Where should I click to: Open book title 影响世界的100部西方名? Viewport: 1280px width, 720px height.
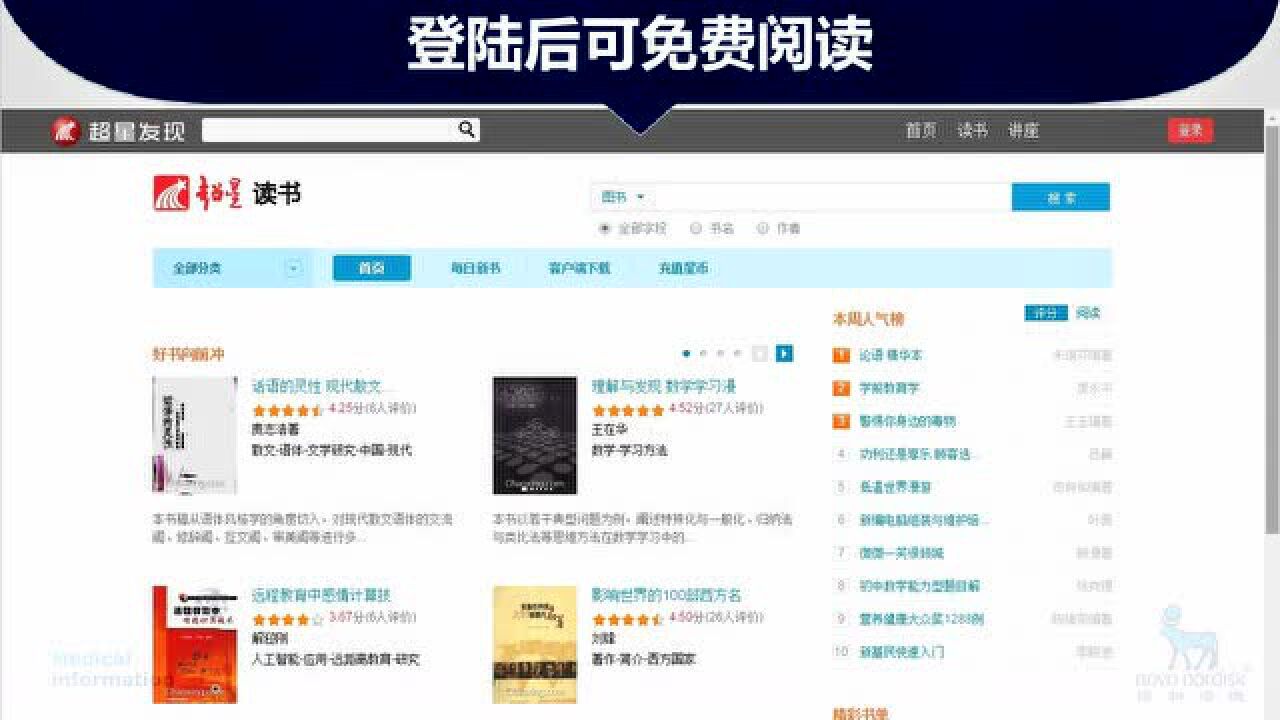click(x=667, y=595)
